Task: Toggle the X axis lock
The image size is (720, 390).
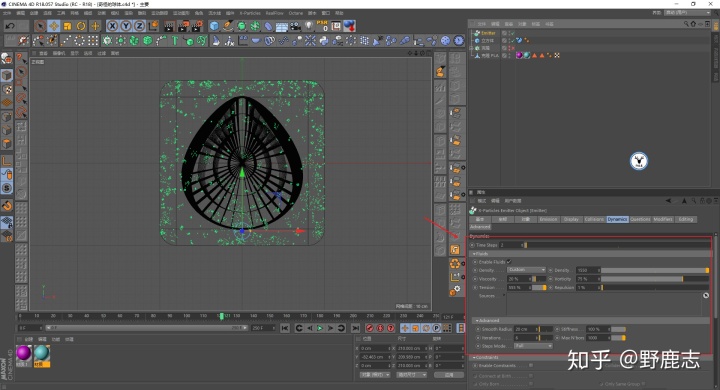Action: tap(112, 26)
